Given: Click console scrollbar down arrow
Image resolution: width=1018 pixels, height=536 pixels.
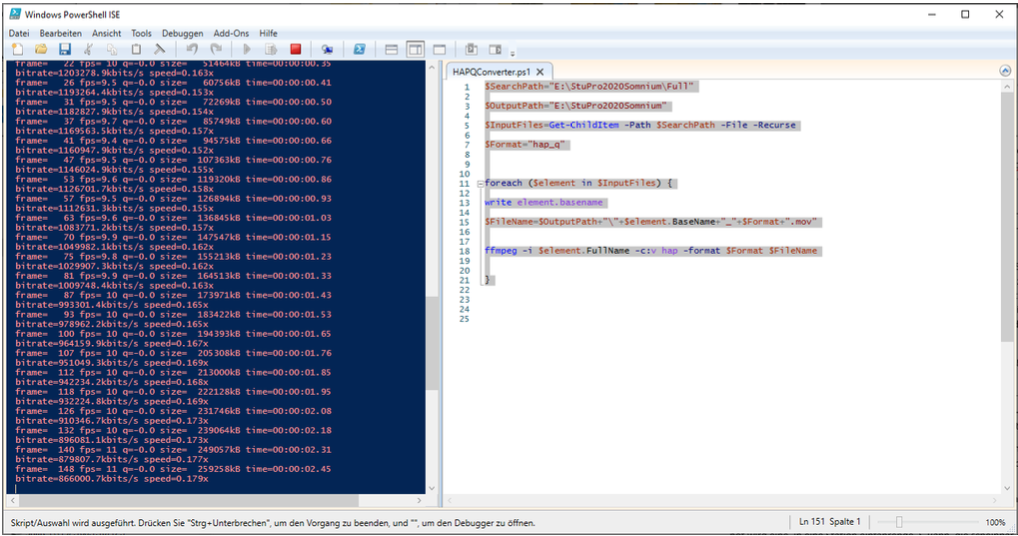Looking at the screenshot, I should click(x=432, y=489).
